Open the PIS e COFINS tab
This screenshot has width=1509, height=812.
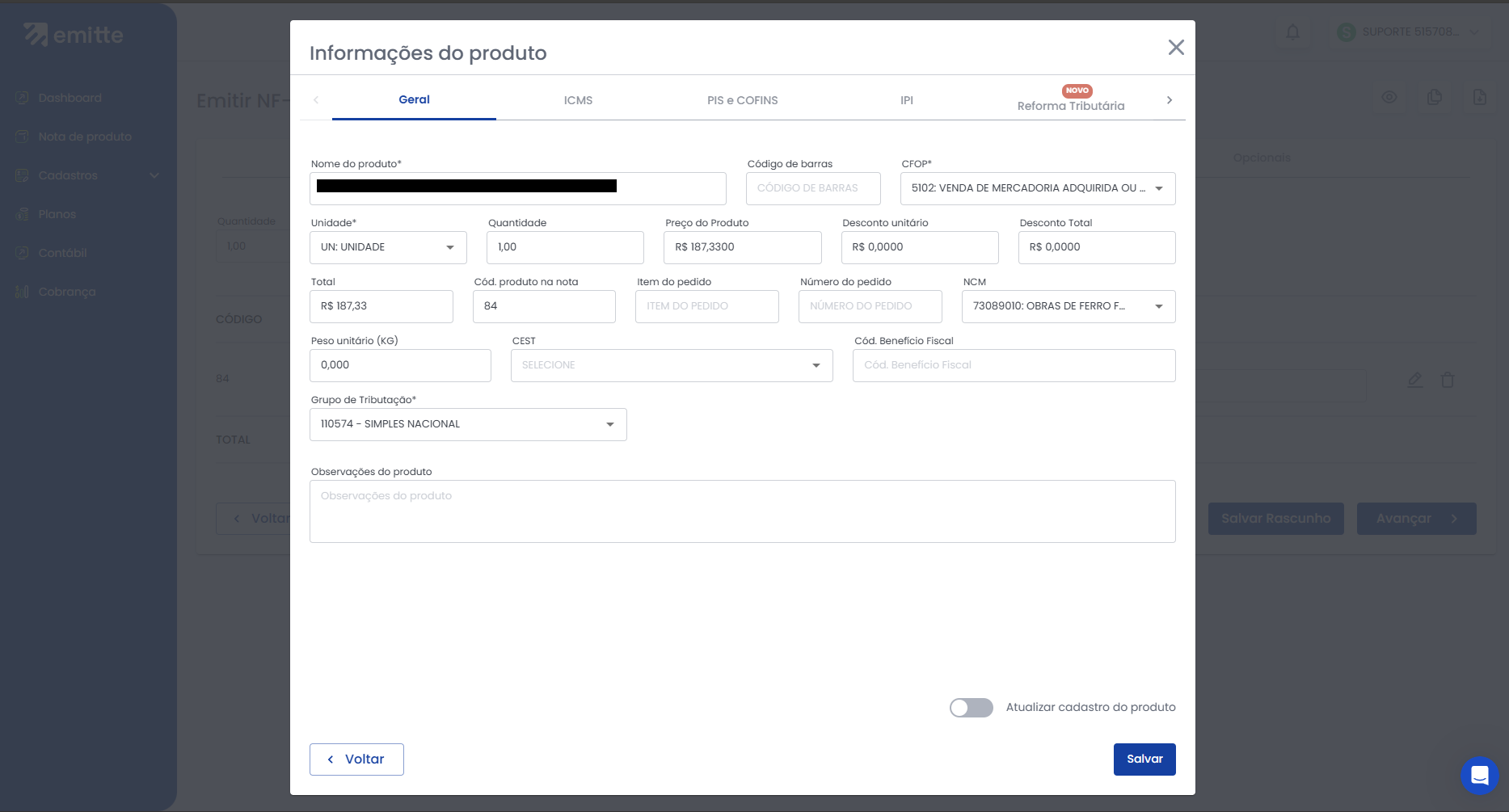pos(742,100)
